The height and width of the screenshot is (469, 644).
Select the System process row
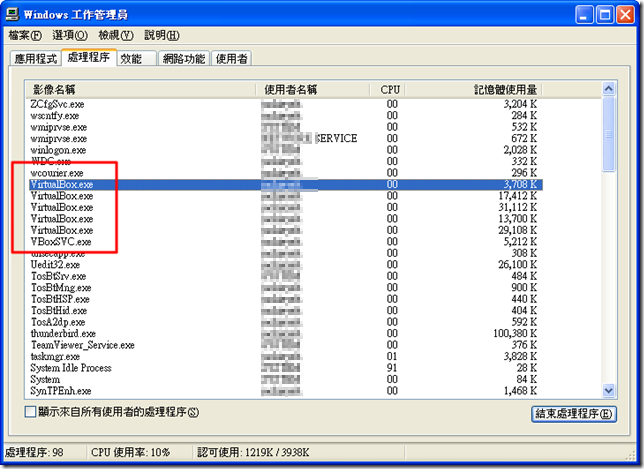284,379
